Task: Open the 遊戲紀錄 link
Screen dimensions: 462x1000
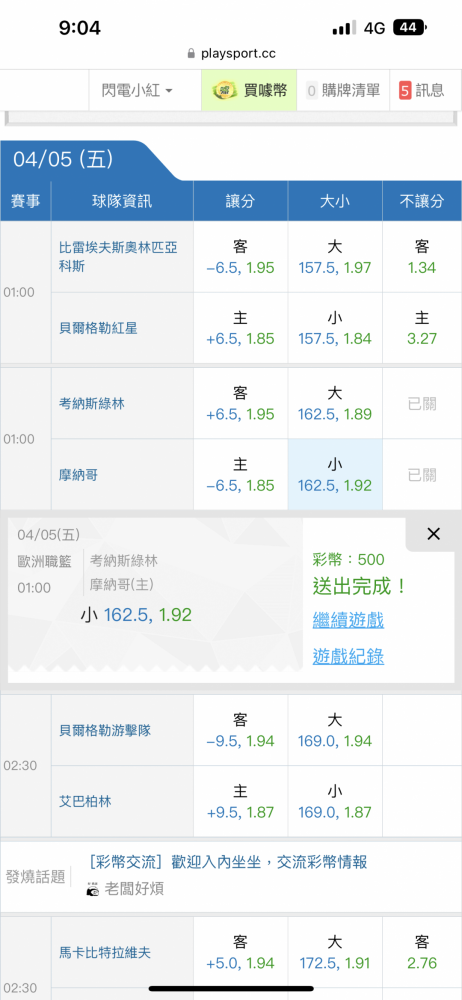Action: point(348,656)
